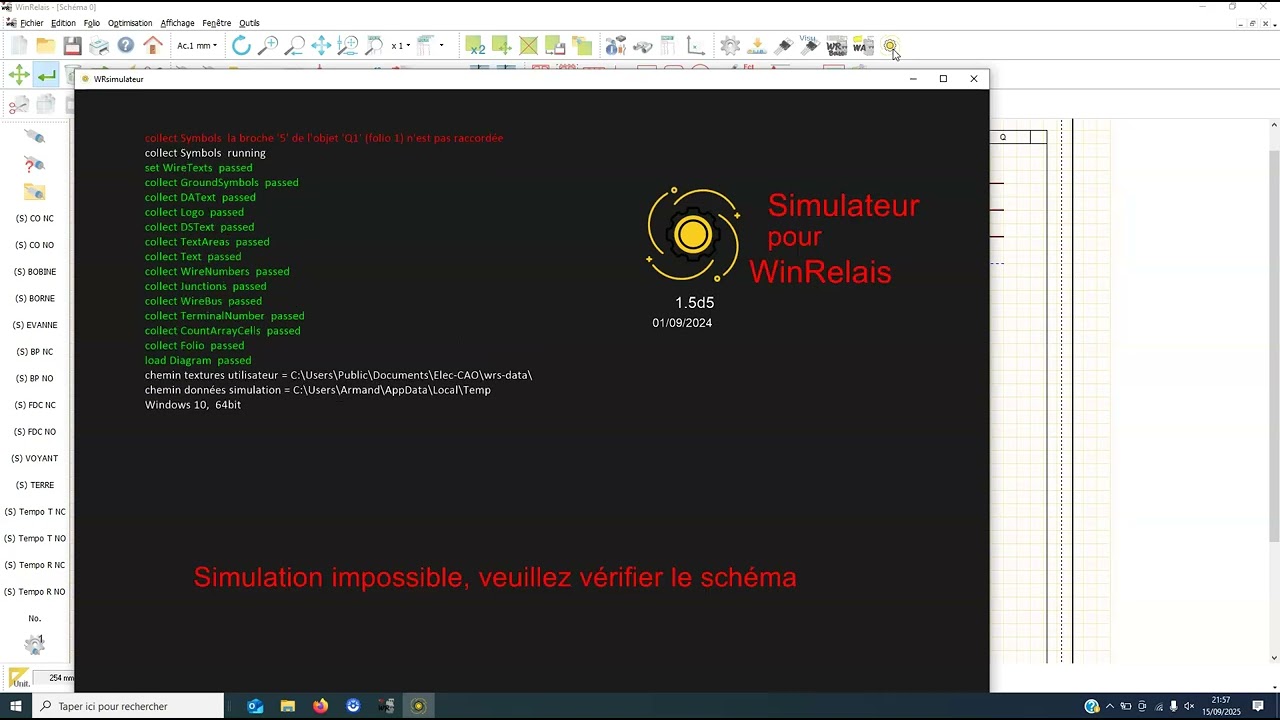Print the current schema
Image resolution: width=1280 pixels, height=720 pixels.
(x=99, y=46)
